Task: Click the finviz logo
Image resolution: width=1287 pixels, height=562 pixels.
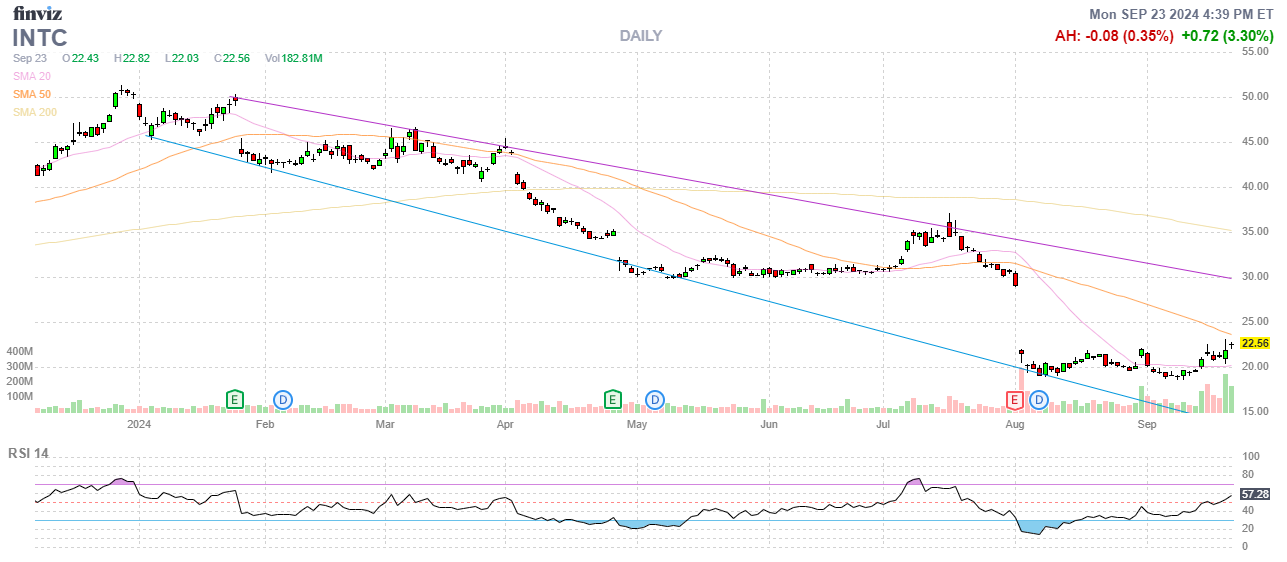Action: pyautogui.click(x=36, y=13)
